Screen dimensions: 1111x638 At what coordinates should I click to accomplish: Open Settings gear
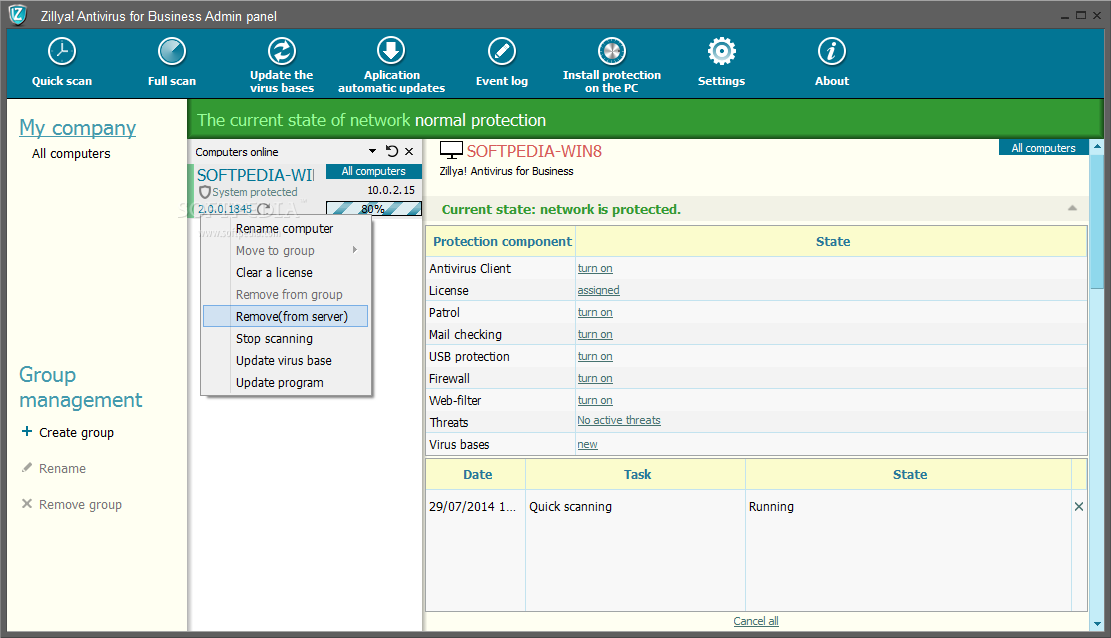tap(721, 51)
